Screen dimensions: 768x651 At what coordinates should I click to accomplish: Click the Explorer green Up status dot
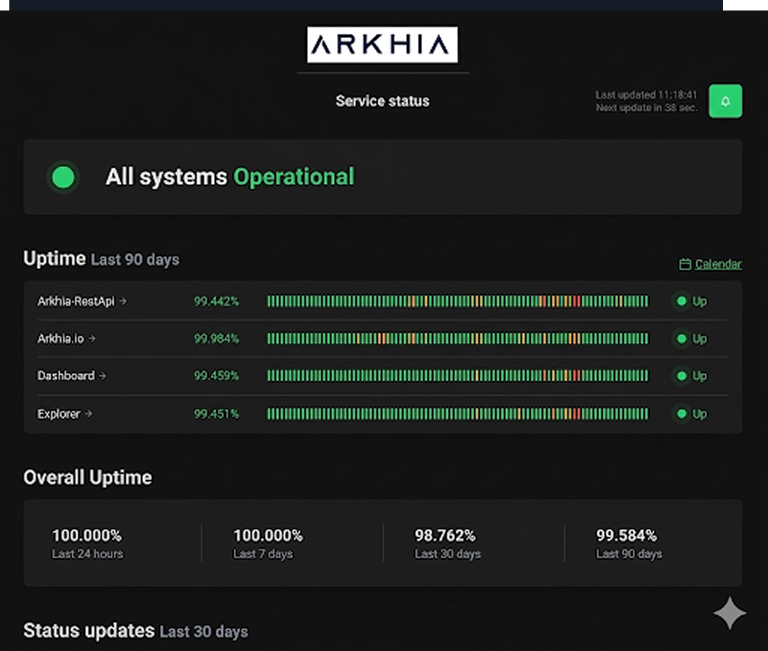click(x=682, y=414)
